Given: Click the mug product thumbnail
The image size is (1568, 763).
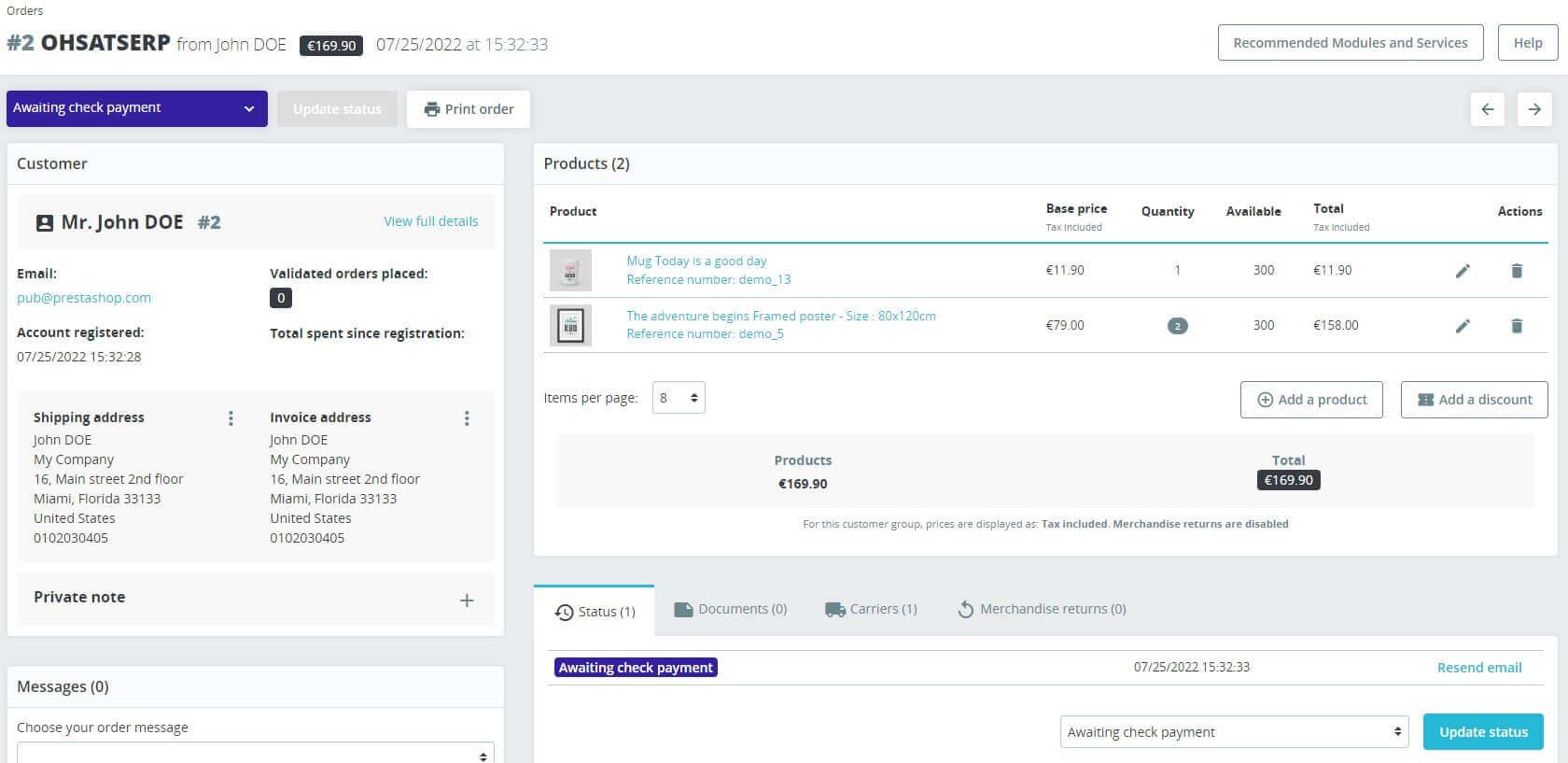Looking at the screenshot, I should coord(570,271).
